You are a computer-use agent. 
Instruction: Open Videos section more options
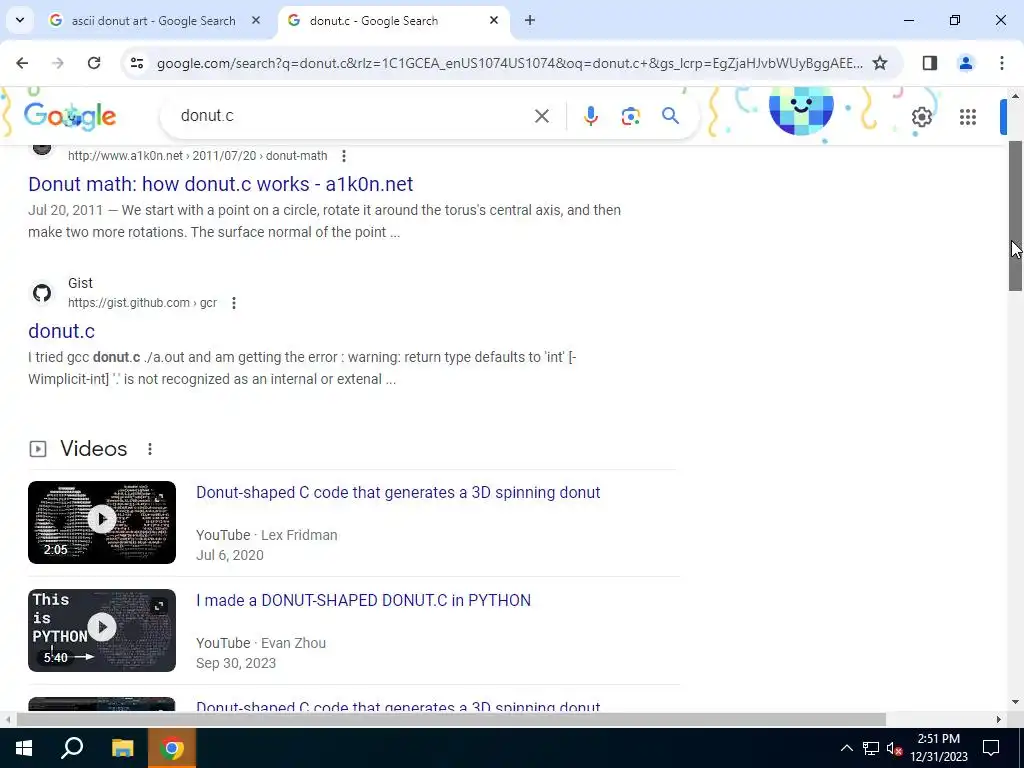coord(150,449)
